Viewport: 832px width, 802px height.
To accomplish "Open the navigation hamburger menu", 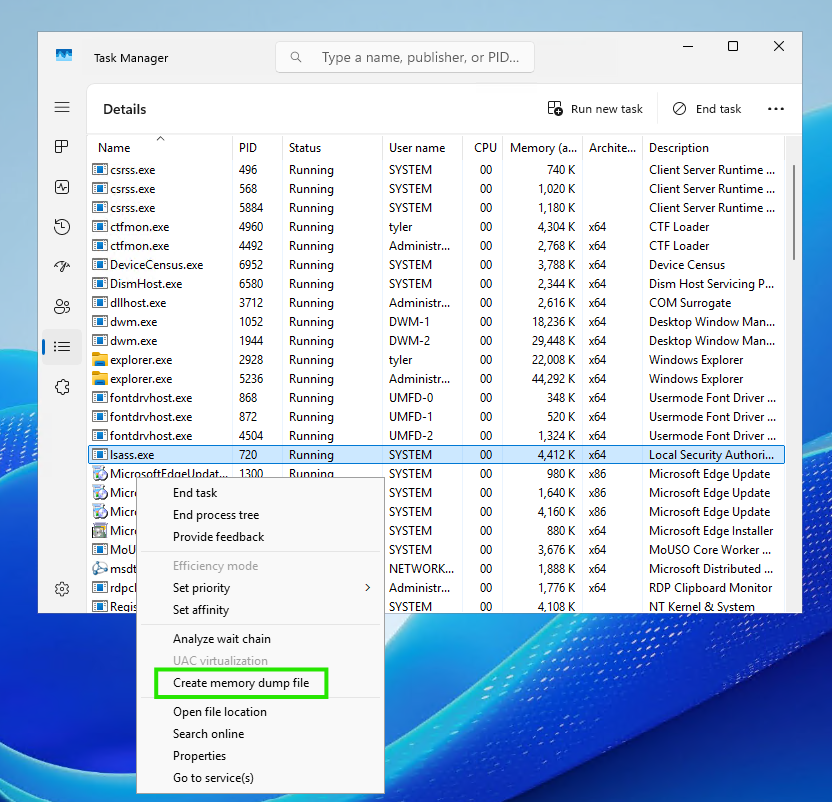I will click(x=62, y=107).
